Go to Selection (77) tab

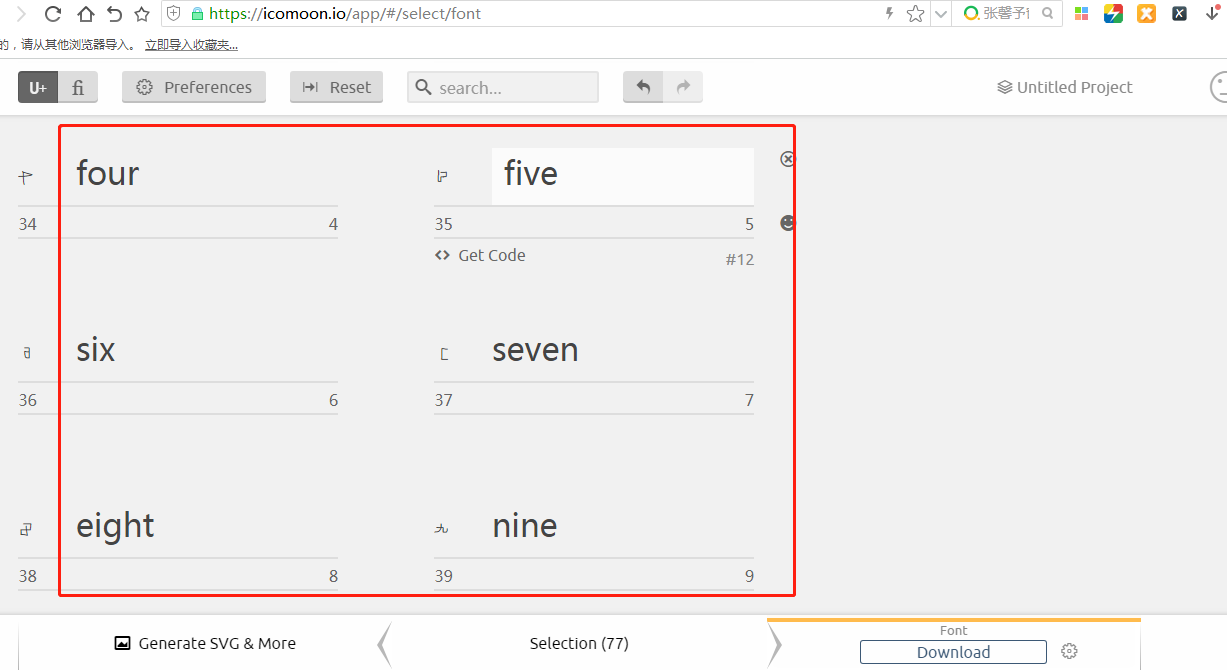579,644
